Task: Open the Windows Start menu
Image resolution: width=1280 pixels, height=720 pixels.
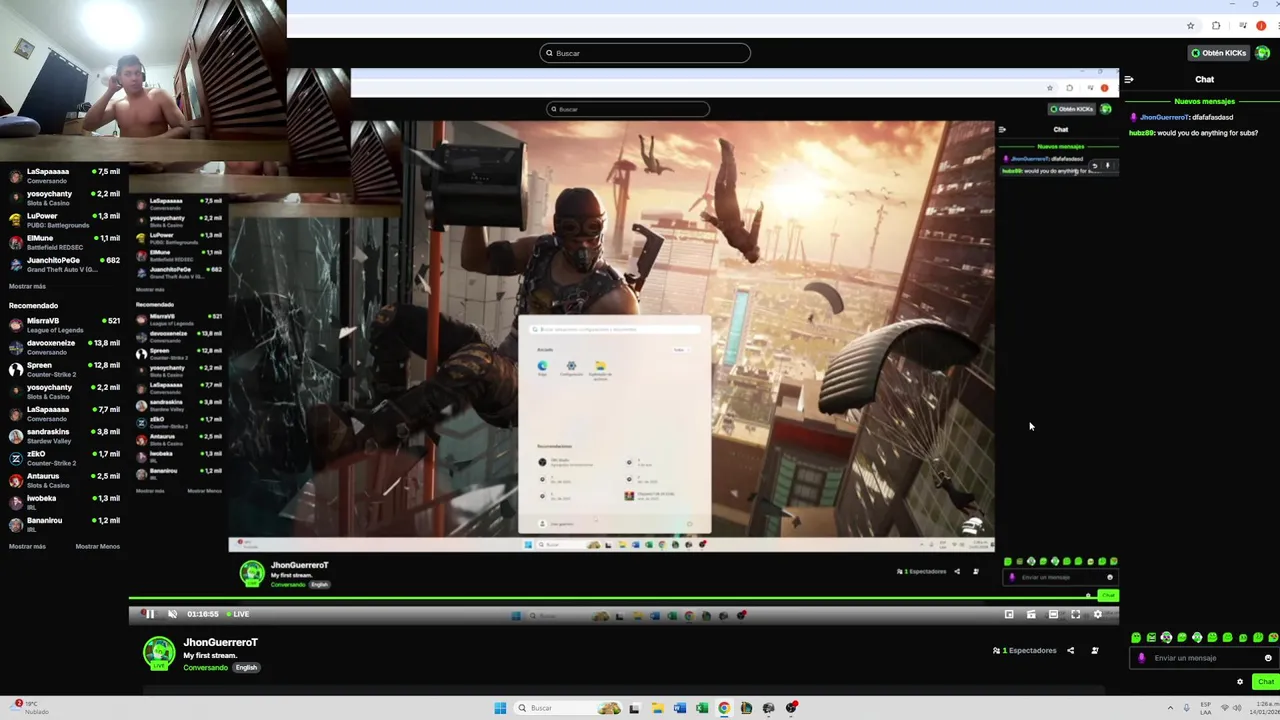Action: pyautogui.click(x=500, y=708)
